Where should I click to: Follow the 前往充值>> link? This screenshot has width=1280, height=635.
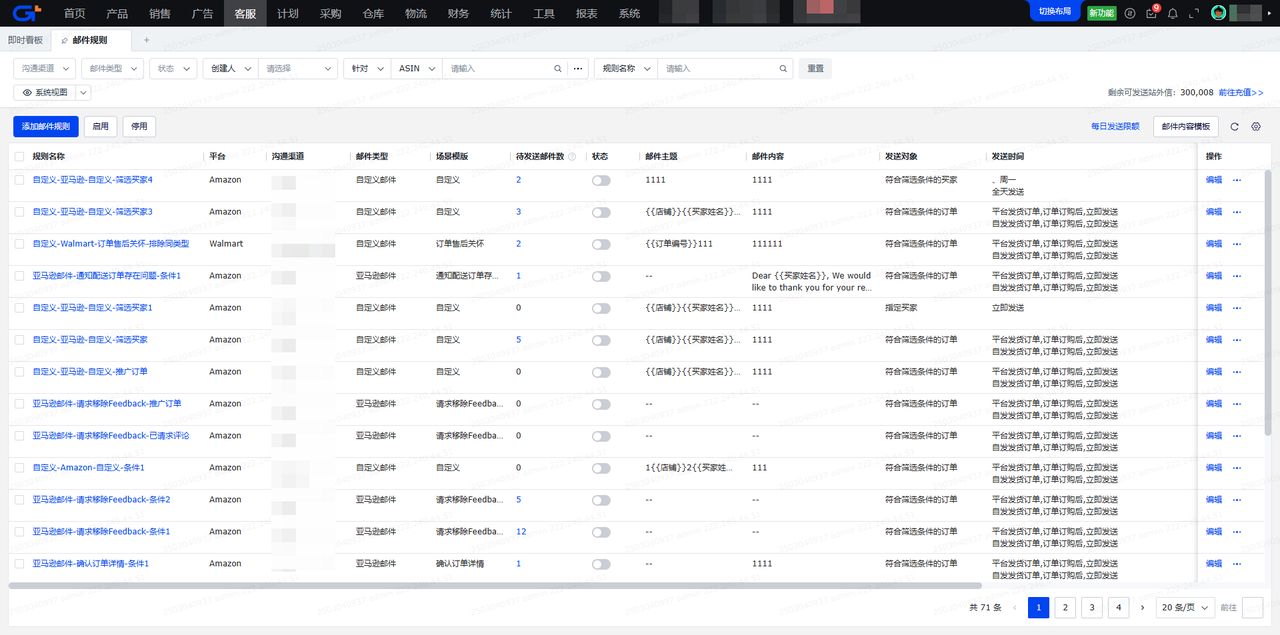[x=1241, y=92]
